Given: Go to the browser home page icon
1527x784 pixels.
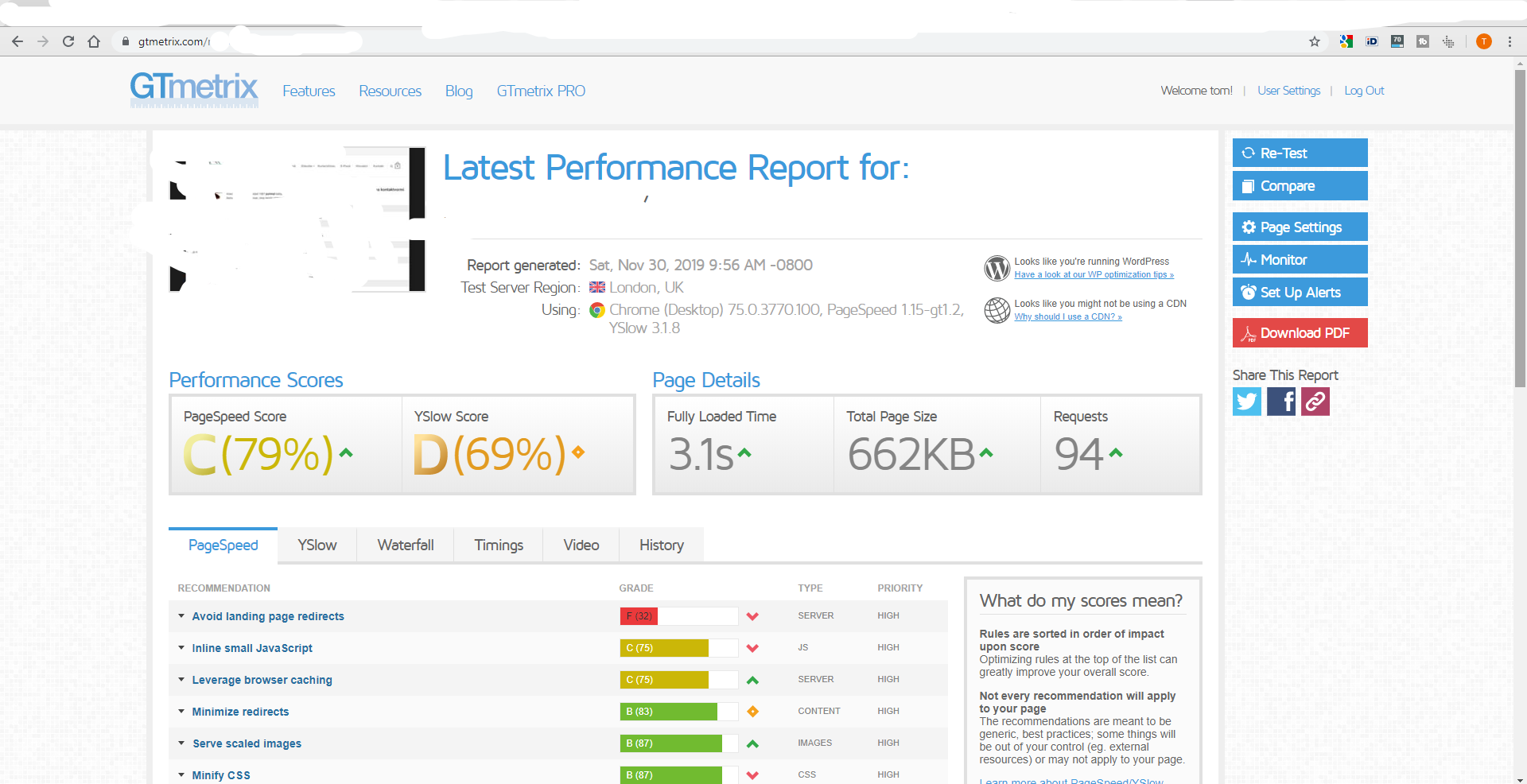Looking at the screenshot, I should (x=94, y=41).
